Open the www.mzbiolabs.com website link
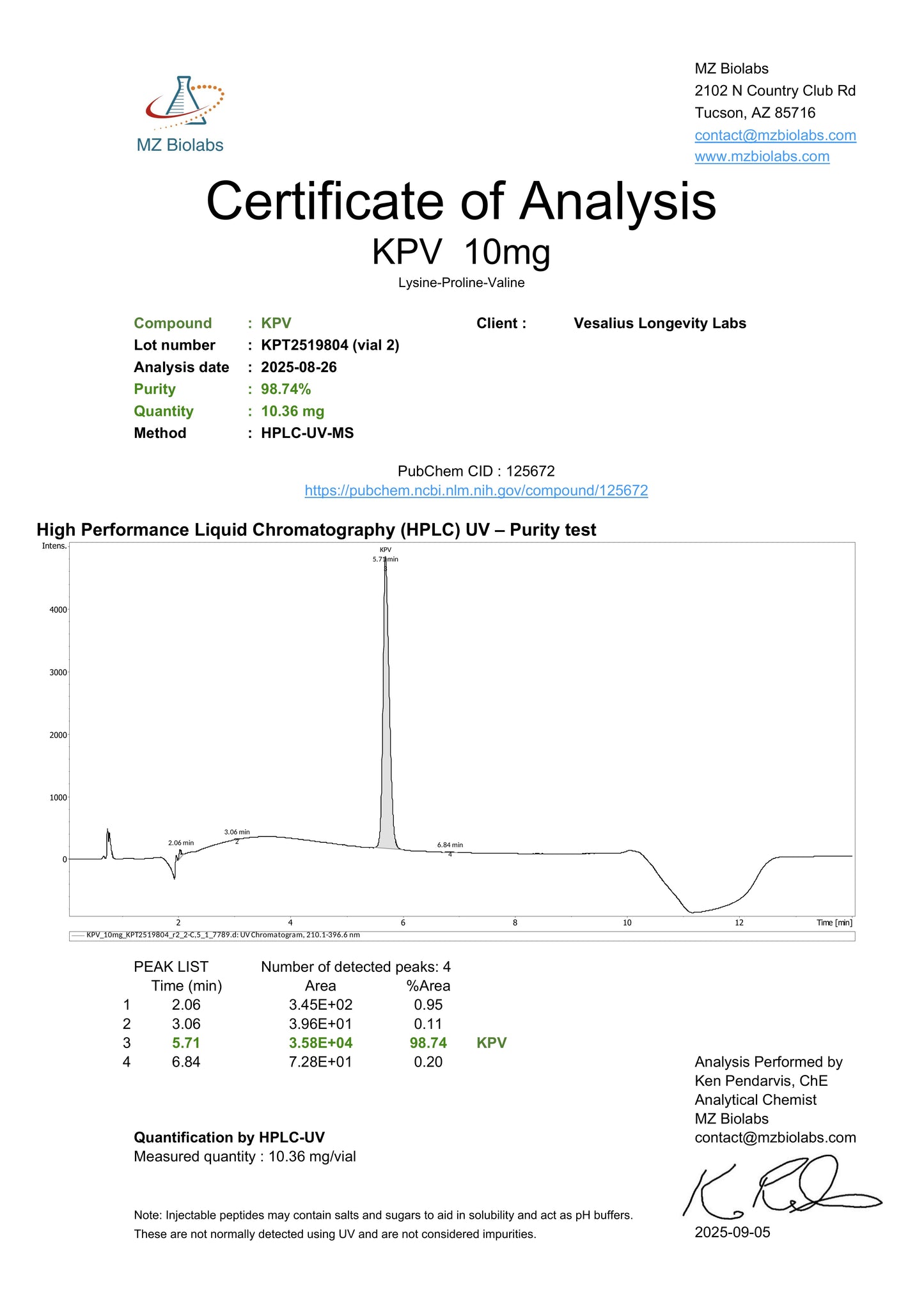Image resolution: width=924 pixels, height=1307 pixels. tap(762, 157)
